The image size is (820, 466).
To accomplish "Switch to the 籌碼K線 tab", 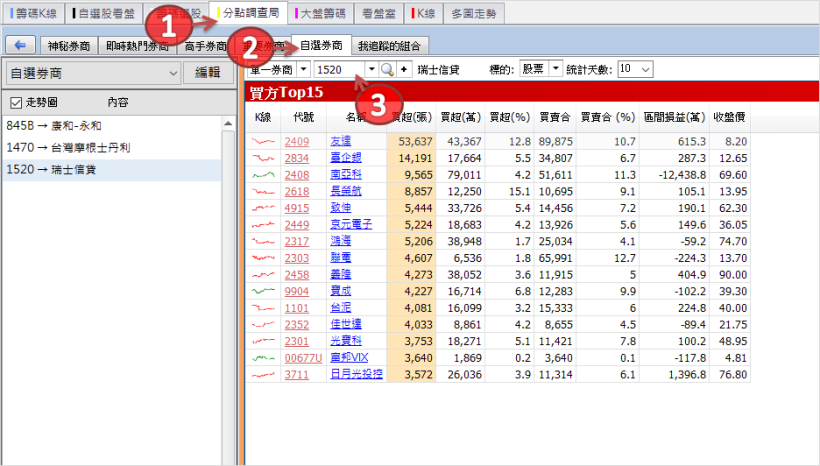I will pos(33,13).
